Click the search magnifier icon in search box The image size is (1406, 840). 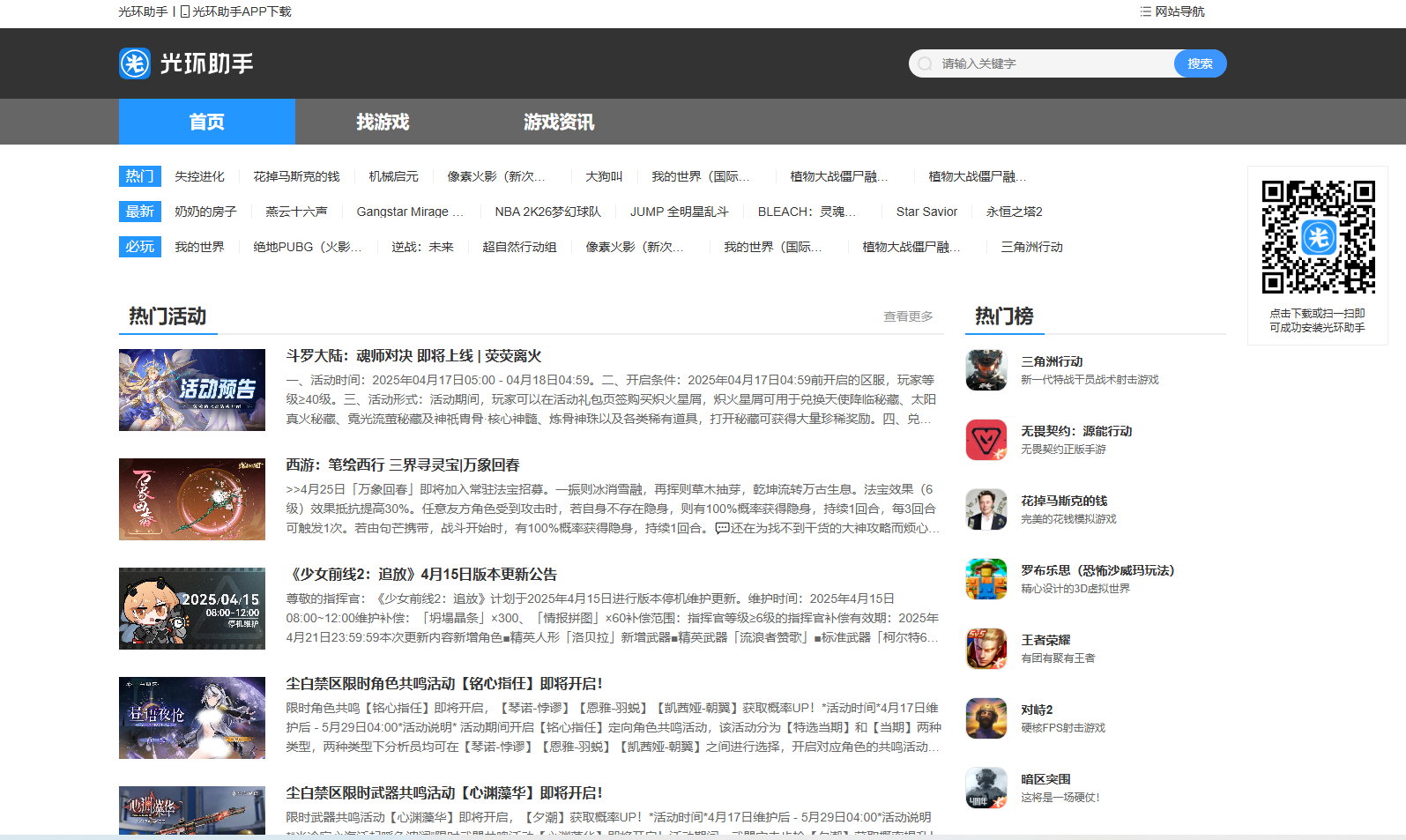tap(925, 63)
